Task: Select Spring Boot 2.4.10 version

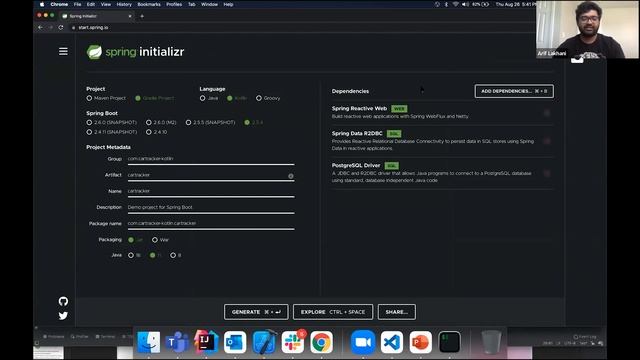Action: 157,132
